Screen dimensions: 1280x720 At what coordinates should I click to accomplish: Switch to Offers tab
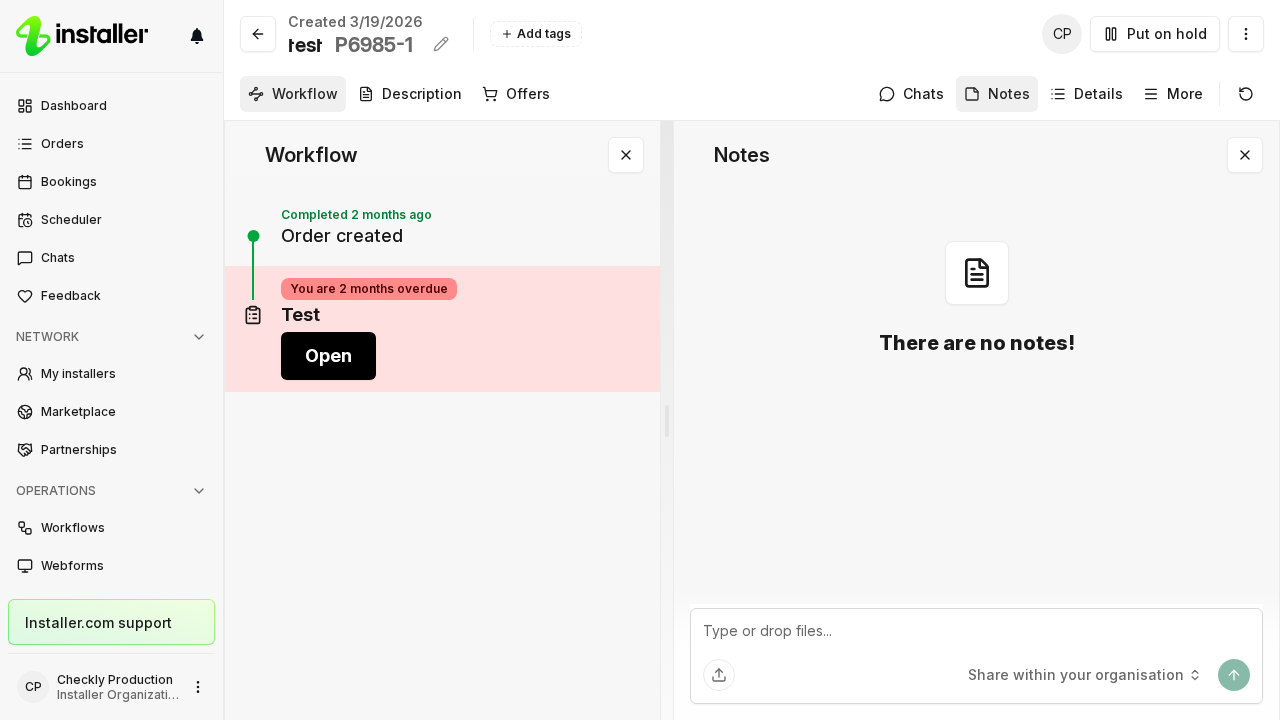516,94
